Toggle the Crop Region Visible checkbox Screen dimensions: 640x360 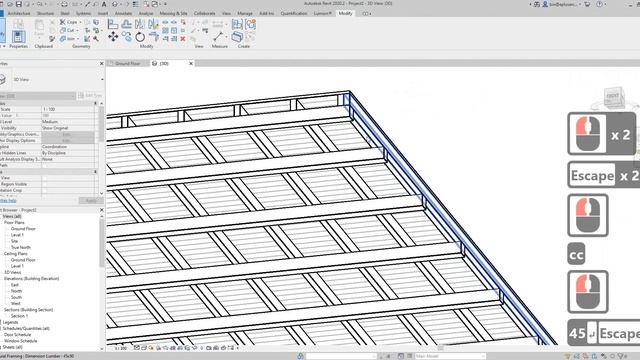[44, 184]
